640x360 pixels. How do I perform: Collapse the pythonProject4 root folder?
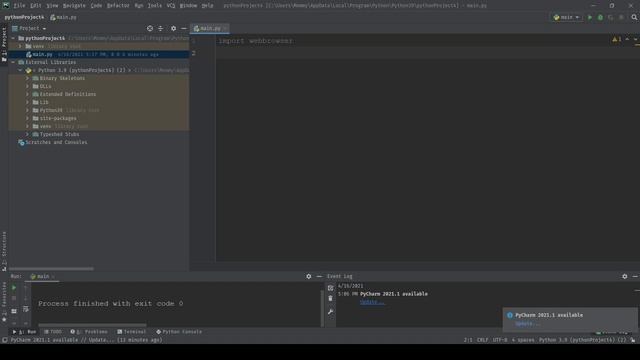(x=13, y=38)
